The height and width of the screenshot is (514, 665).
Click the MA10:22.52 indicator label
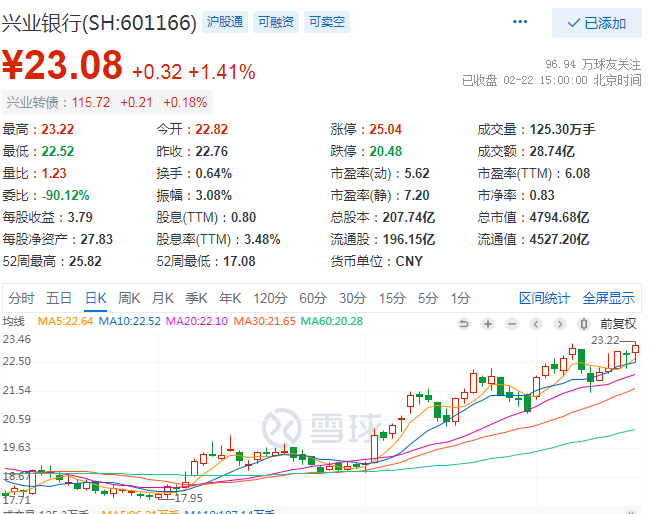pyautogui.click(x=130, y=321)
